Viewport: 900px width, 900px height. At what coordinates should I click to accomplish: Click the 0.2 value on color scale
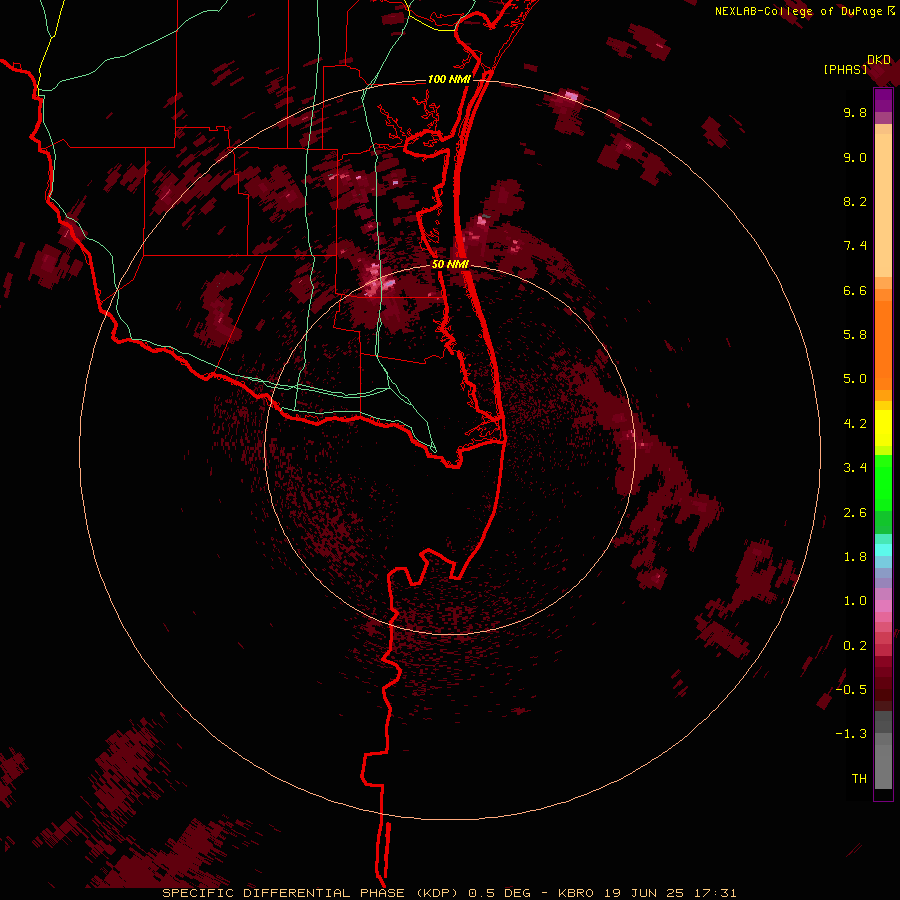pyautogui.click(x=855, y=646)
